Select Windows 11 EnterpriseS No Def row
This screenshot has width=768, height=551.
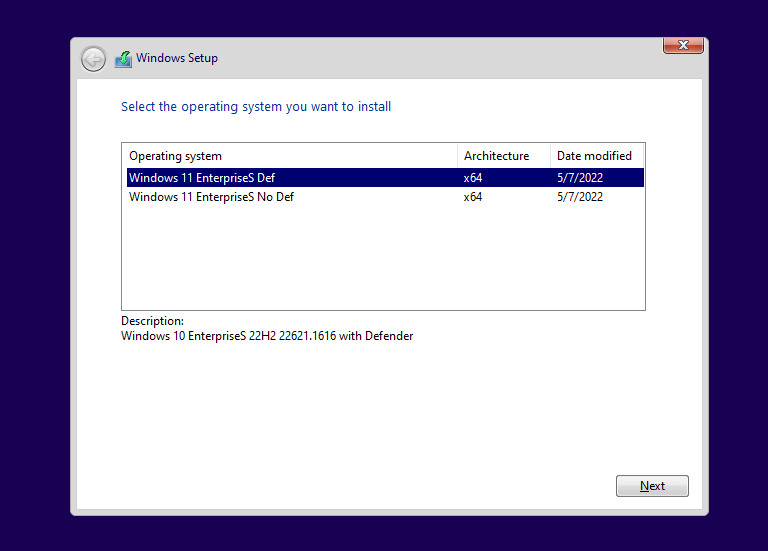coord(385,197)
